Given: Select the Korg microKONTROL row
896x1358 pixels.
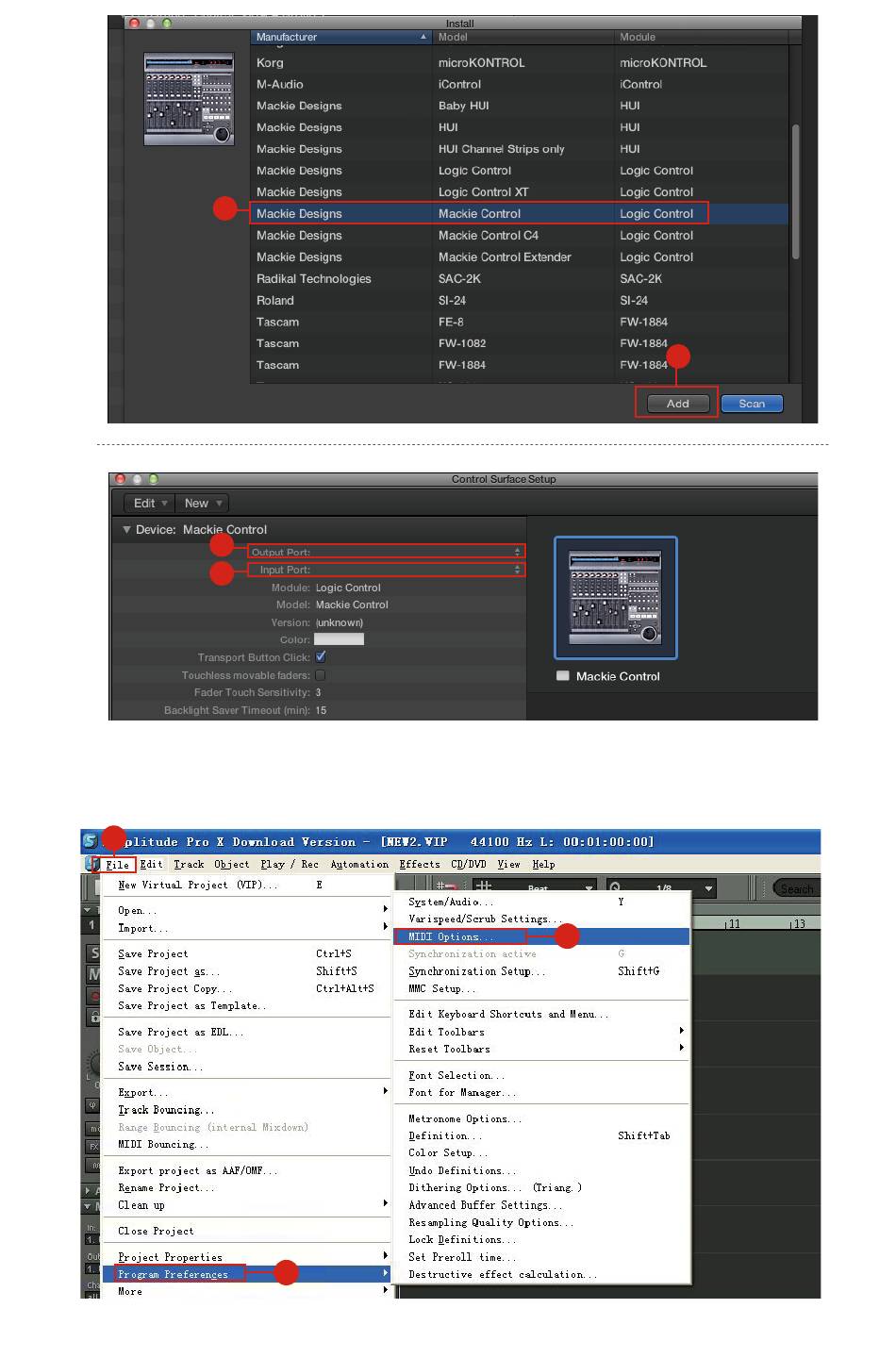Looking at the screenshot, I should click(x=519, y=62).
